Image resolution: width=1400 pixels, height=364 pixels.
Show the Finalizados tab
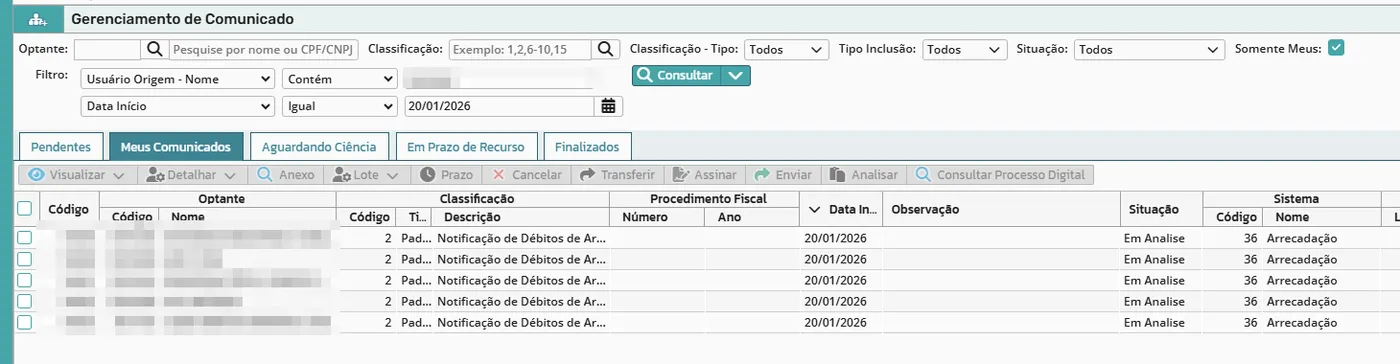[587, 146]
